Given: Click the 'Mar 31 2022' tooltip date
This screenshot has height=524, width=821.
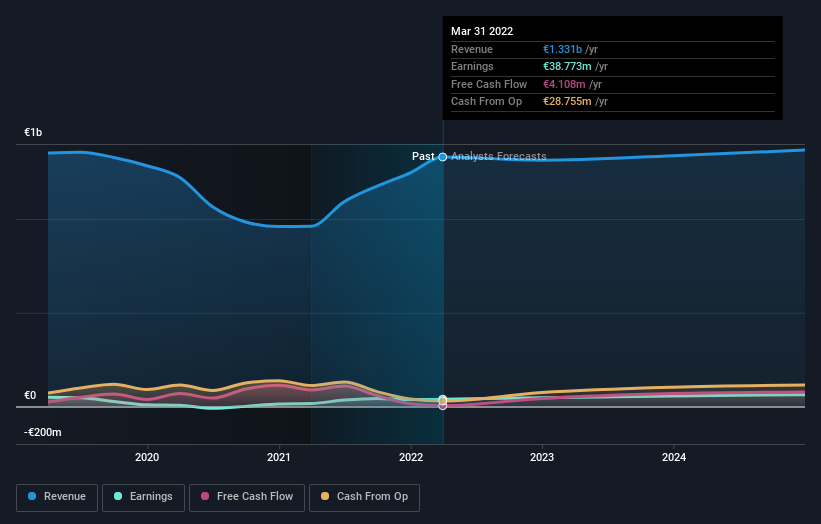Looking at the screenshot, I should coord(482,31).
